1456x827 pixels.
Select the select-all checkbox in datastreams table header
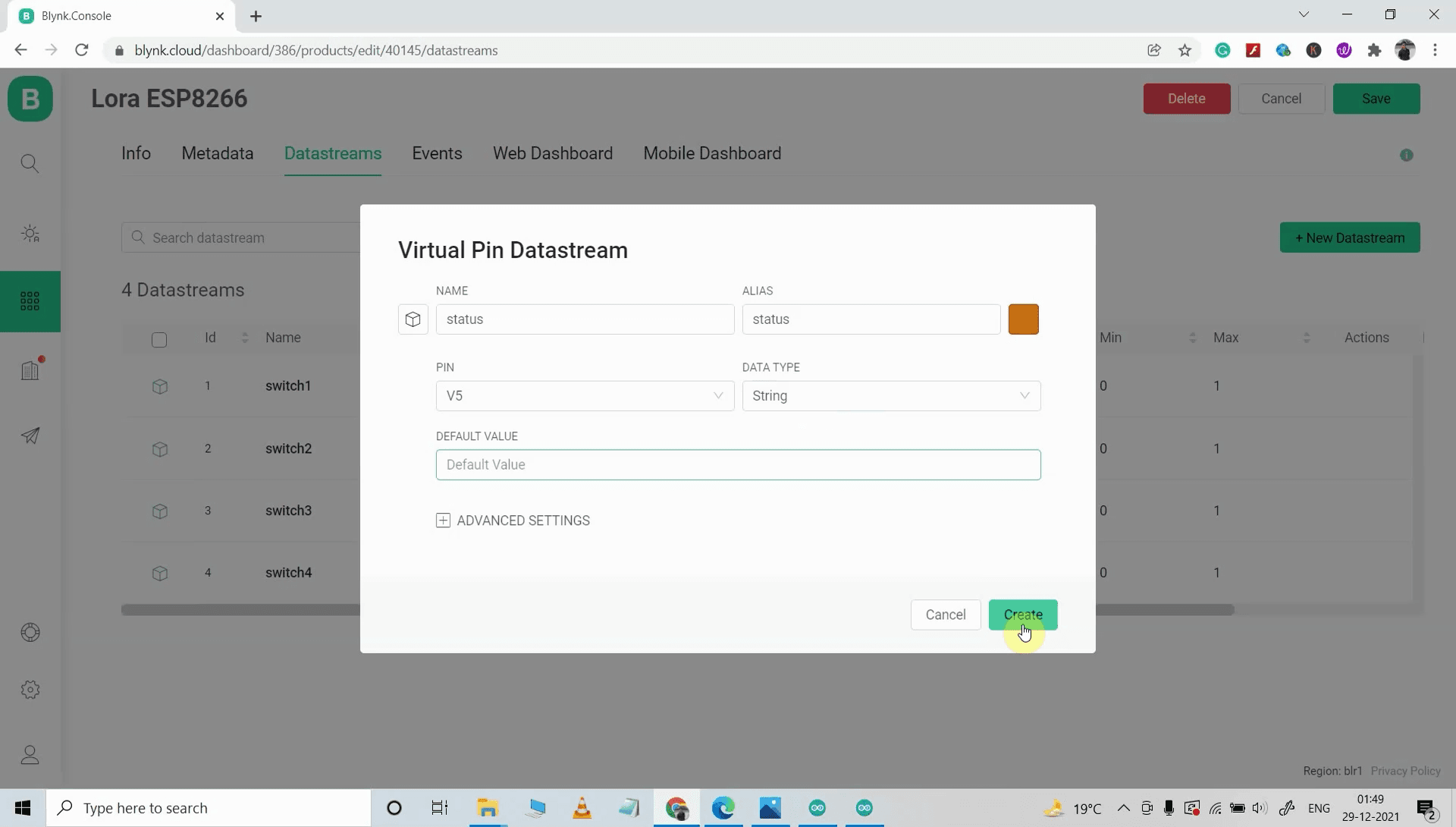(x=159, y=340)
